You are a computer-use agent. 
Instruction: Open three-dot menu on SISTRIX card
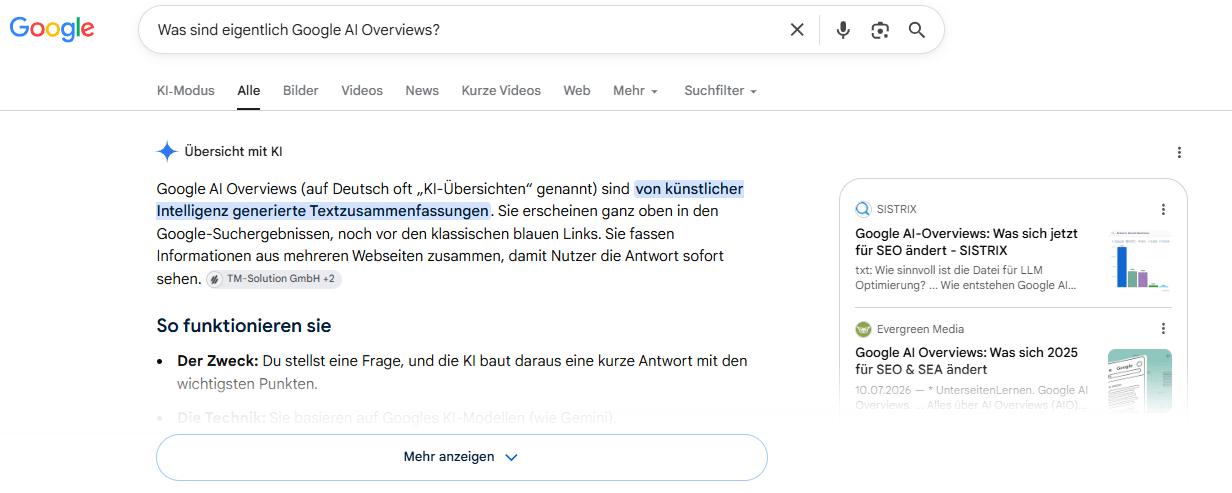1163,209
